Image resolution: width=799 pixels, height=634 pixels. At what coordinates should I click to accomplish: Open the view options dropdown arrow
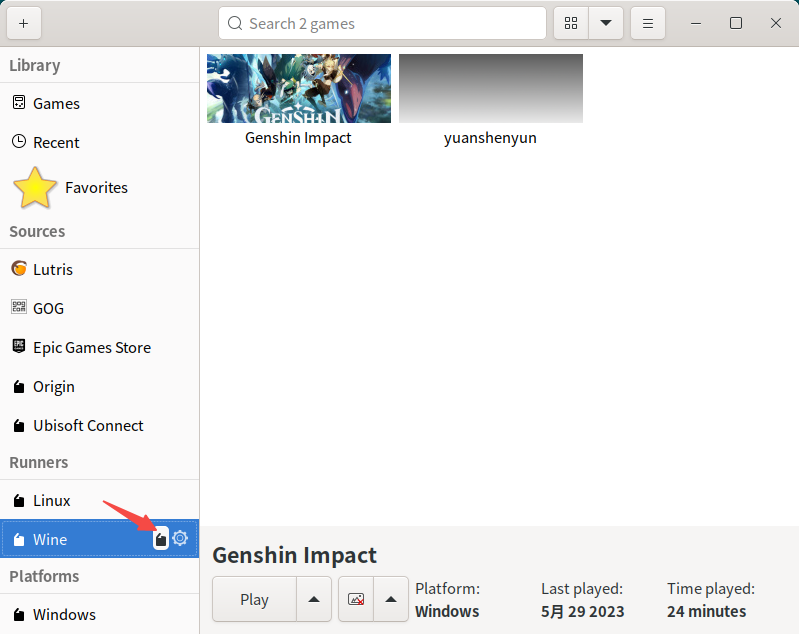[x=606, y=23]
